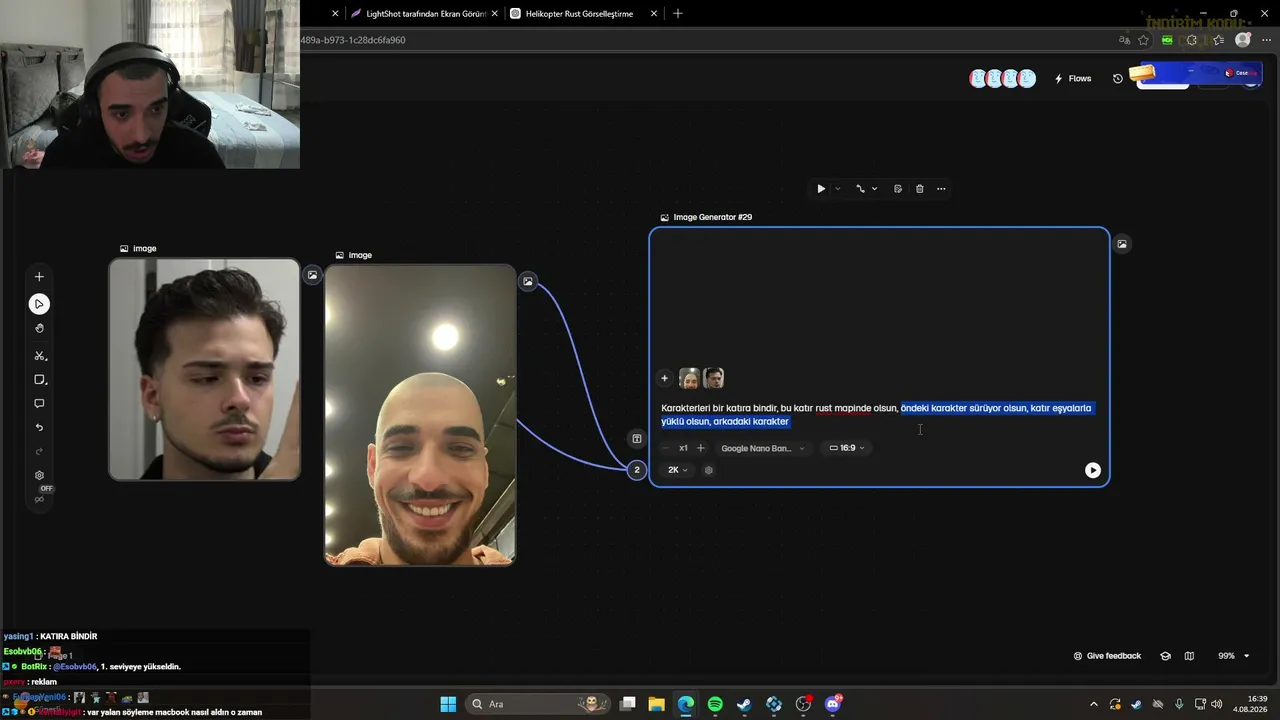Bookmark this page with the star icon
The height and width of the screenshot is (720, 1280).
coord(1143,40)
